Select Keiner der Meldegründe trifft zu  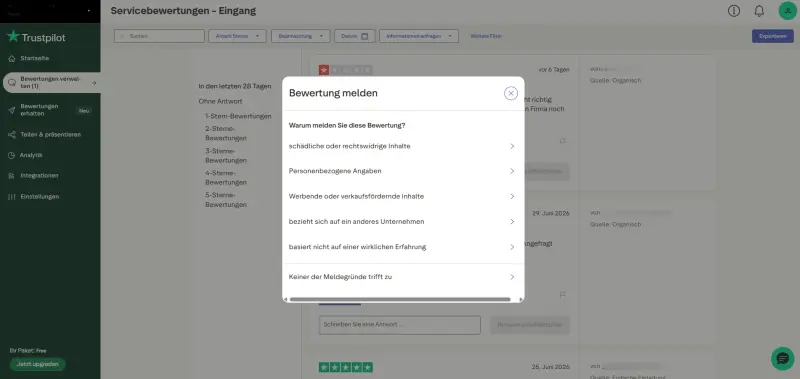(403, 277)
